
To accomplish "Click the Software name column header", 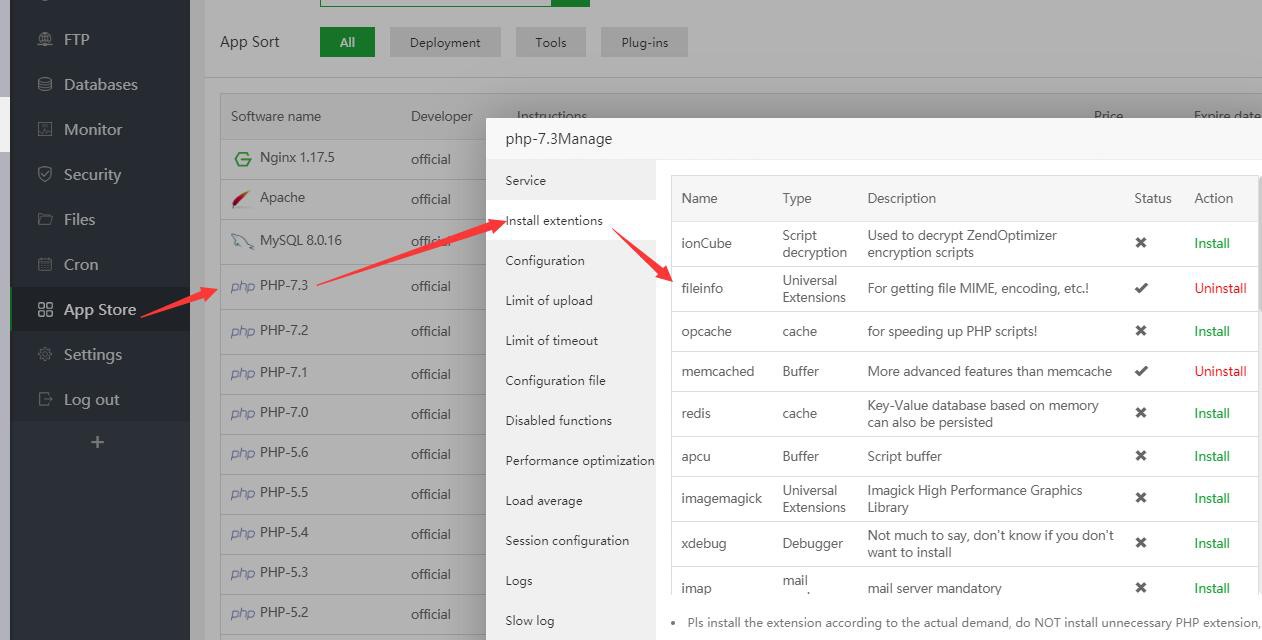I will (x=276, y=116).
